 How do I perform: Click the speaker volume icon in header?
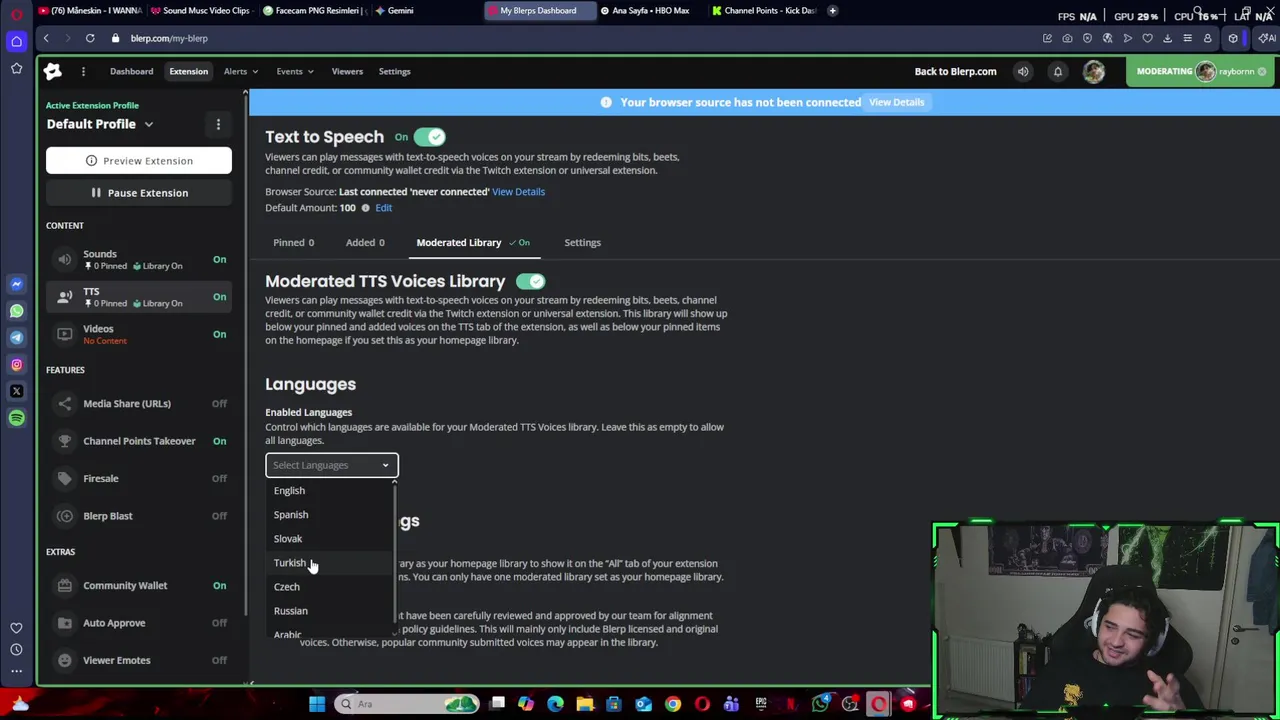pos(1023,71)
